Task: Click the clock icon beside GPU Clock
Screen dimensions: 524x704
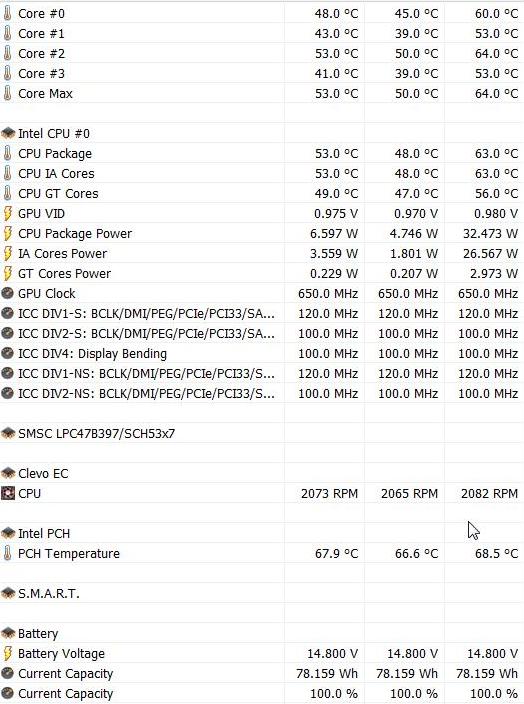Action: (7, 294)
